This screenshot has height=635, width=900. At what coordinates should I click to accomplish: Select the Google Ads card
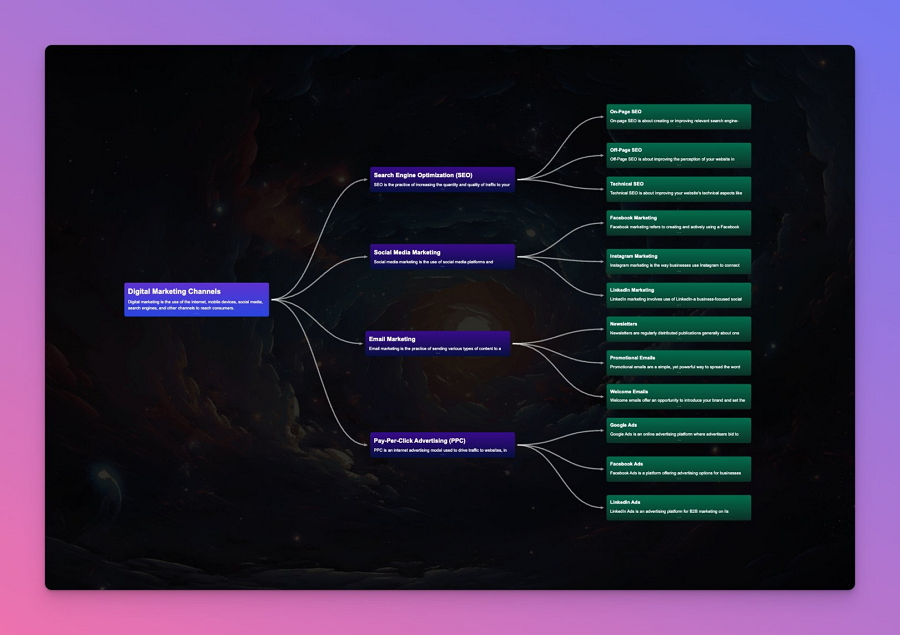click(x=678, y=431)
